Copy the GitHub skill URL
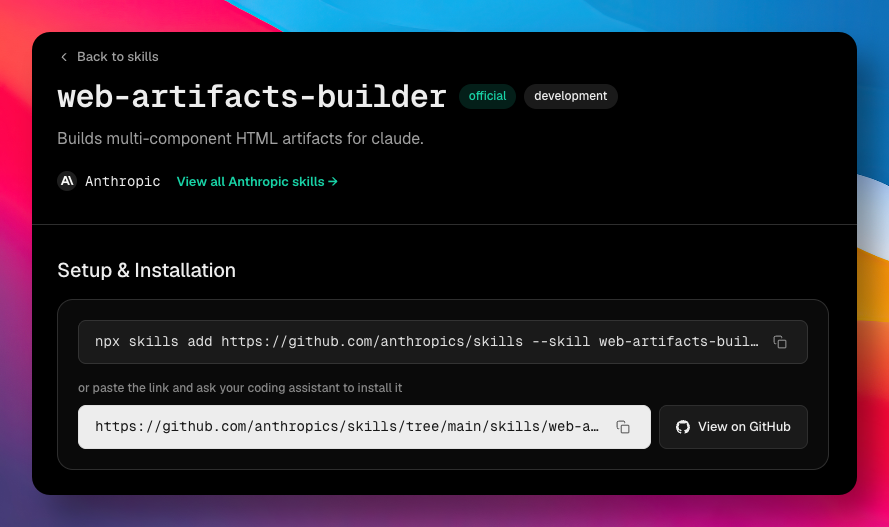 click(x=623, y=427)
